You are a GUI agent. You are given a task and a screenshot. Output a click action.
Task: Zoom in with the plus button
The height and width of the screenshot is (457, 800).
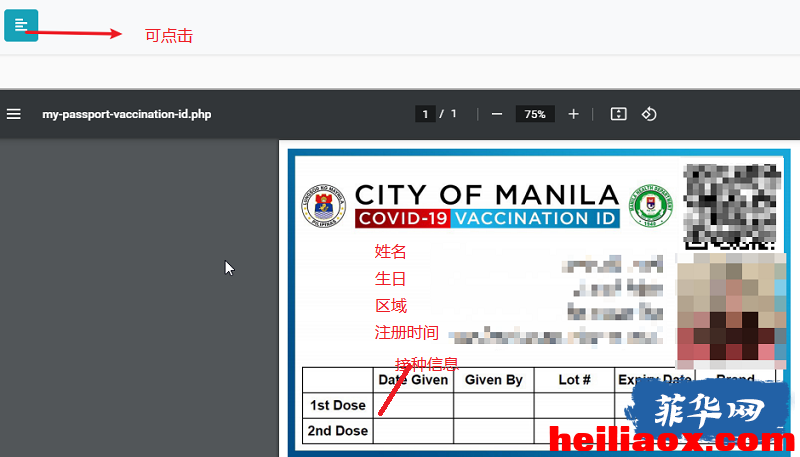coord(573,114)
